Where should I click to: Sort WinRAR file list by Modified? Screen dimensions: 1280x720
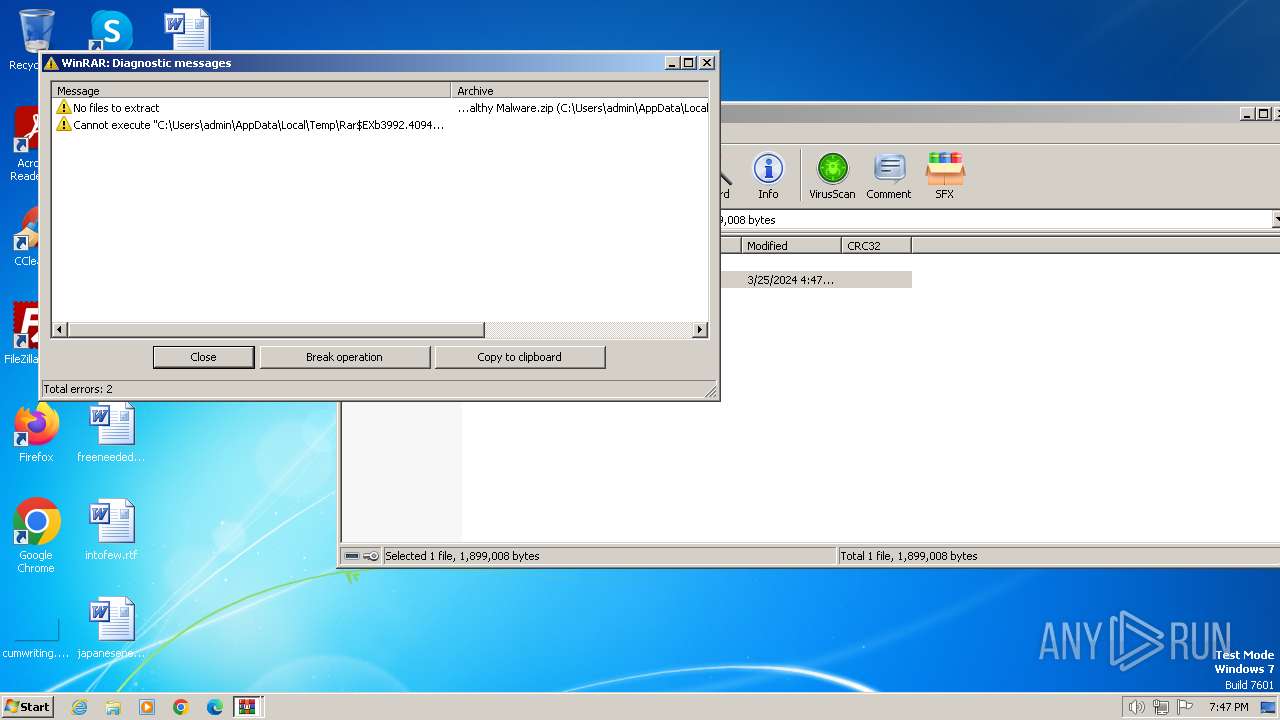(x=791, y=245)
